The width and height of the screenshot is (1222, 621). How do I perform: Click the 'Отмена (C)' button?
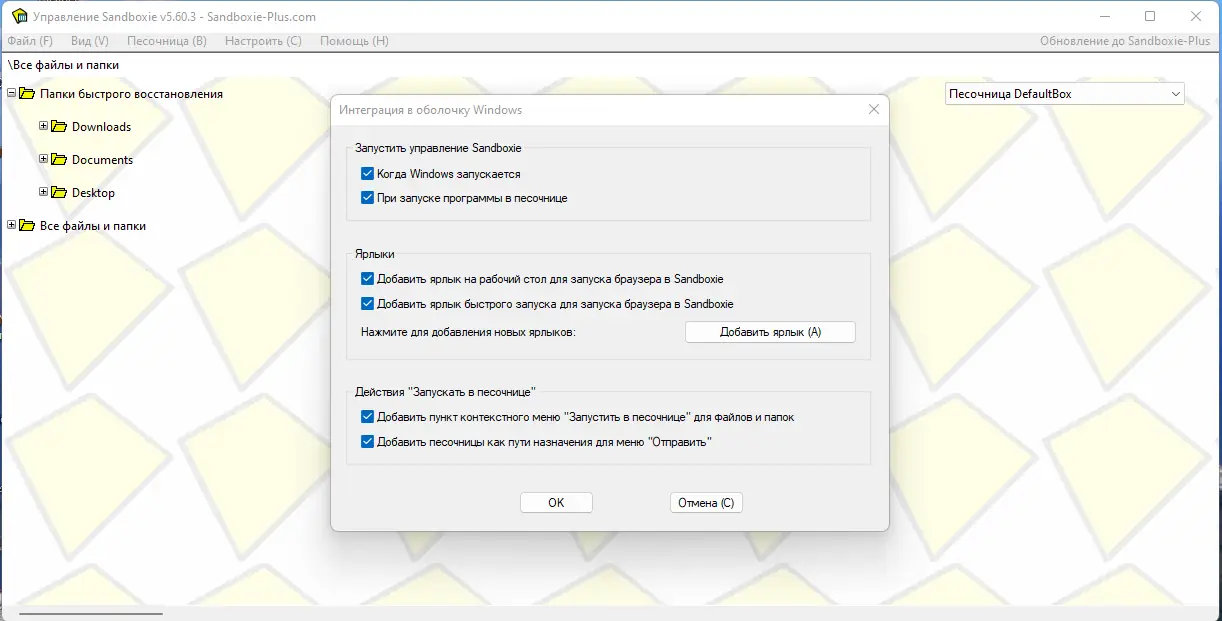point(706,503)
